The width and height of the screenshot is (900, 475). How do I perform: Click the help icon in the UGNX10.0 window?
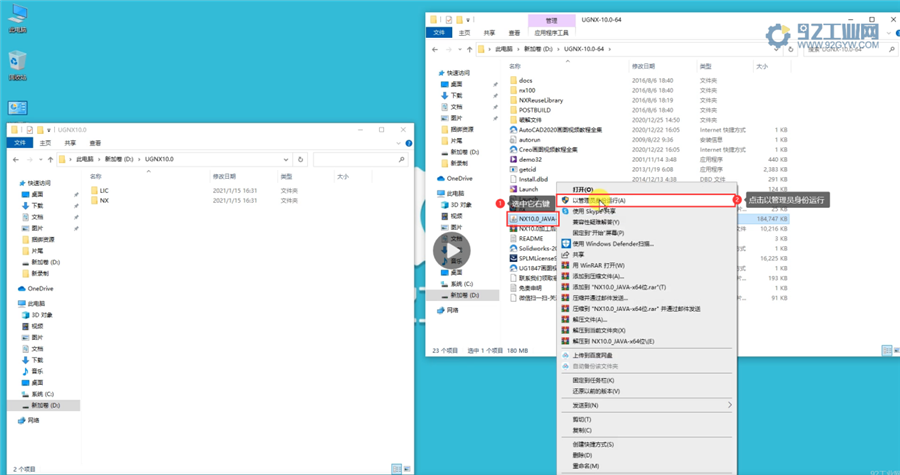[409, 143]
